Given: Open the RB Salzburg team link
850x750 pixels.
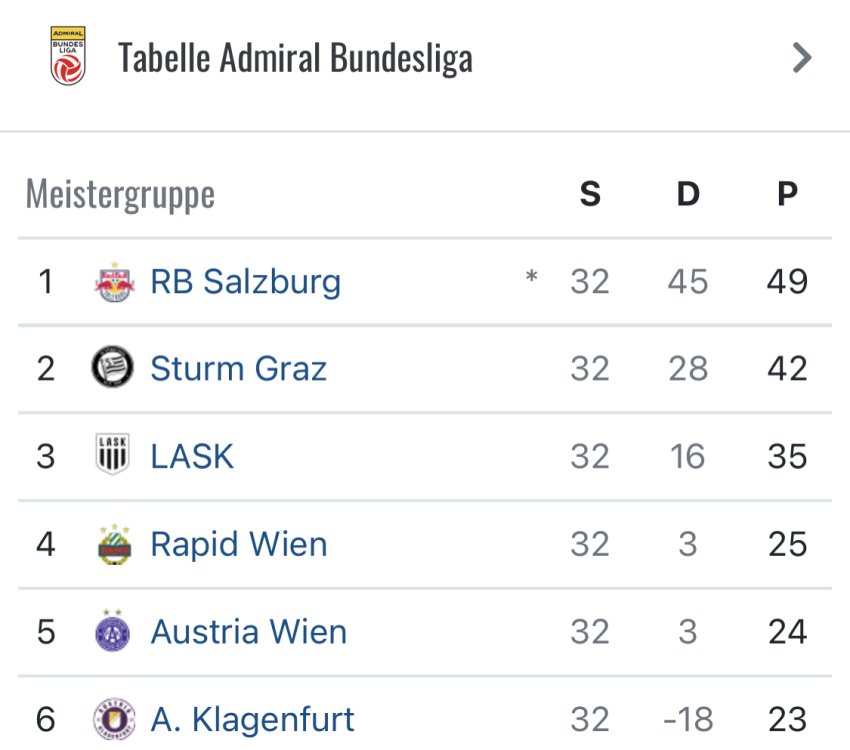Looking at the screenshot, I should (245, 282).
